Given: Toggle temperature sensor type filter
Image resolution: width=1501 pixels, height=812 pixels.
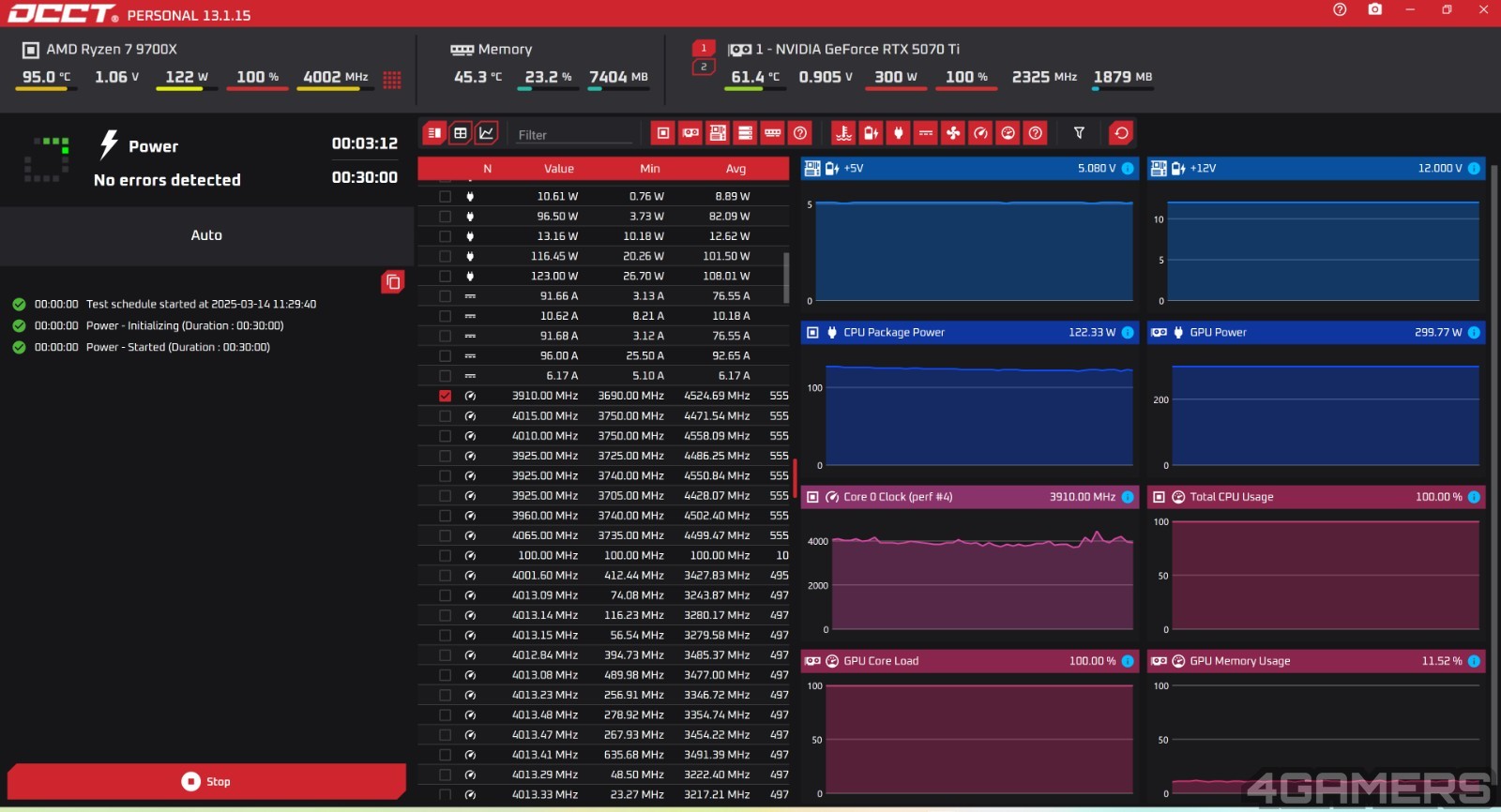Looking at the screenshot, I should tap(843, 133).
